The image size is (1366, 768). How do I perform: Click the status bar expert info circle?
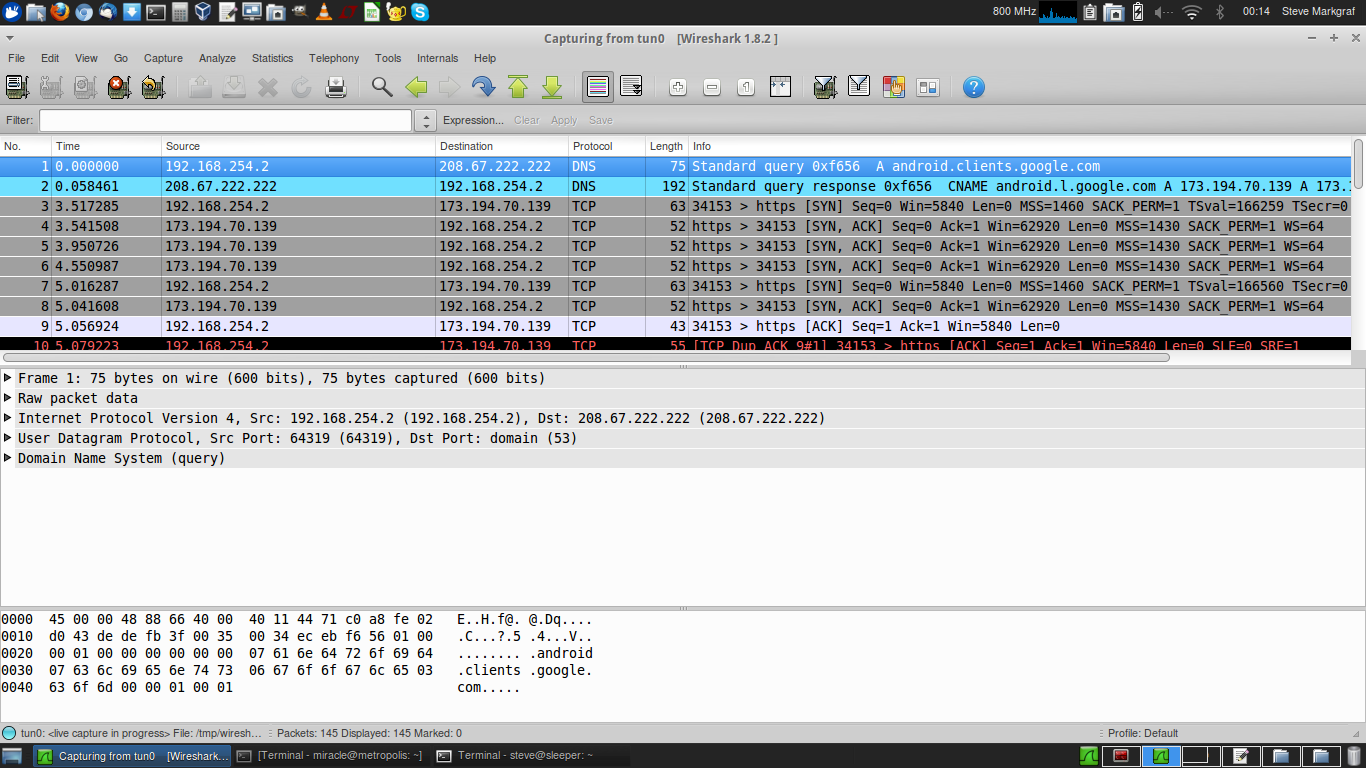pos(9,733)
